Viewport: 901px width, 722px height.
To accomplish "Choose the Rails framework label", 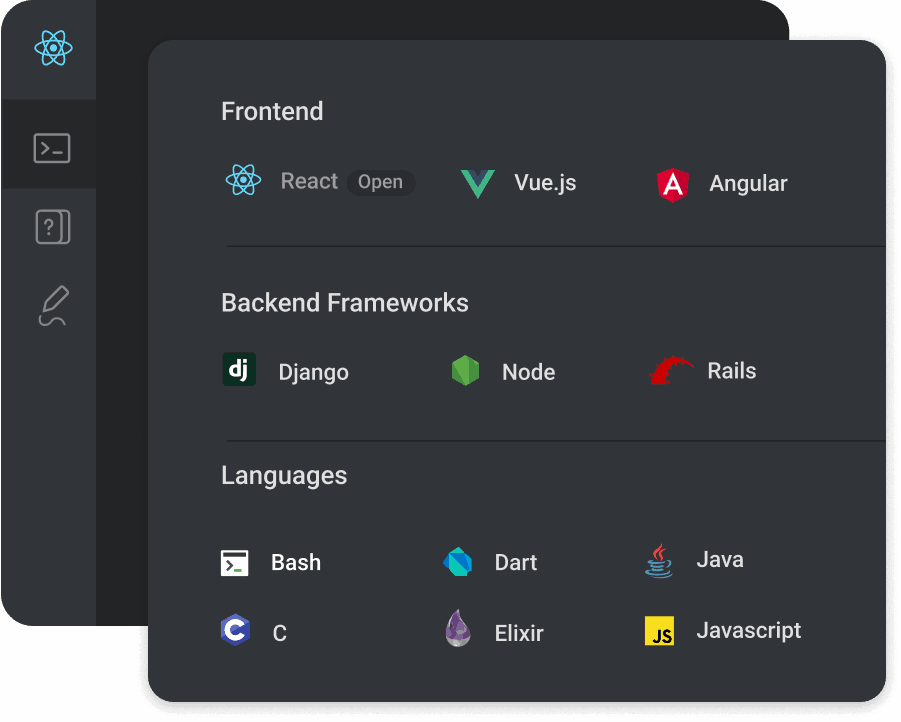I will (732, 371).
